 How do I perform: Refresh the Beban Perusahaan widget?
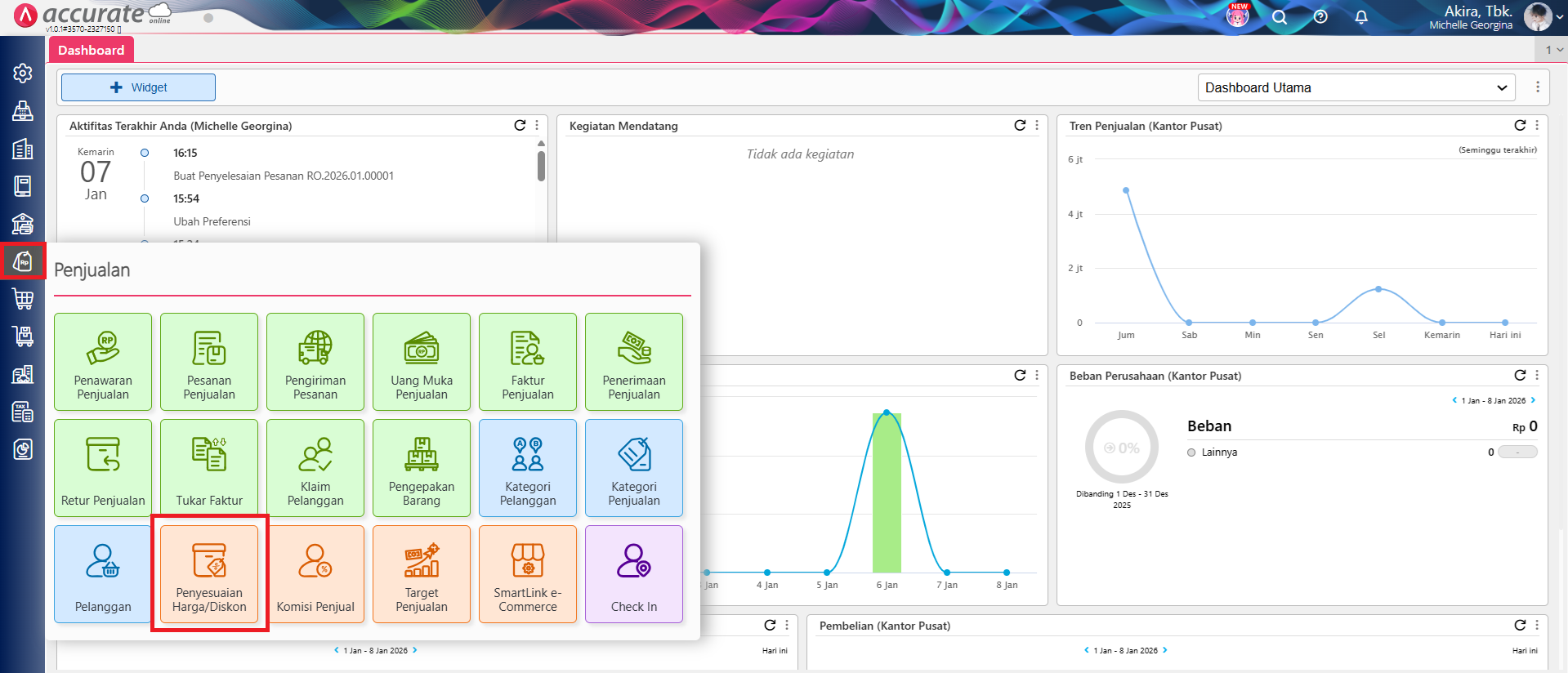click(1520, 376)
